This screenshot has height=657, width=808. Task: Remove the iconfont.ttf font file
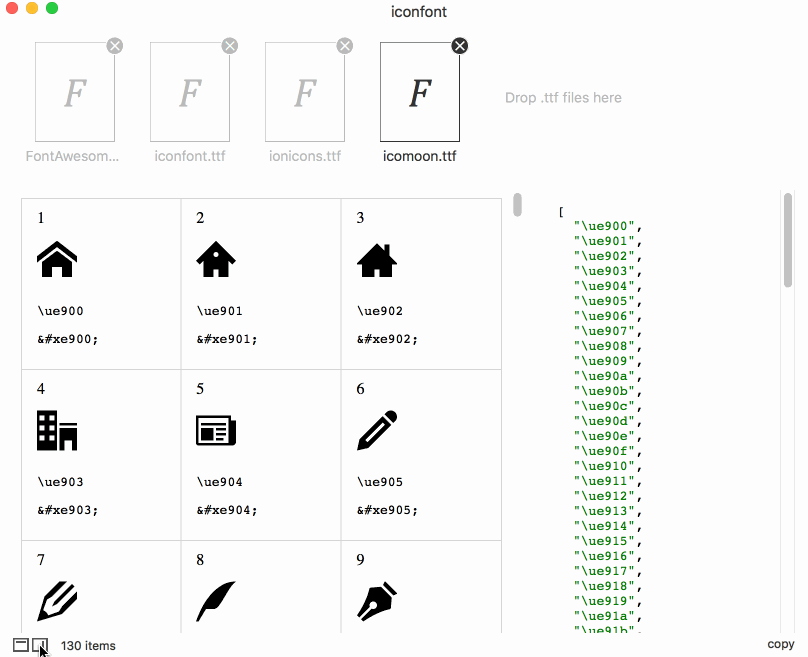(230, 46)
